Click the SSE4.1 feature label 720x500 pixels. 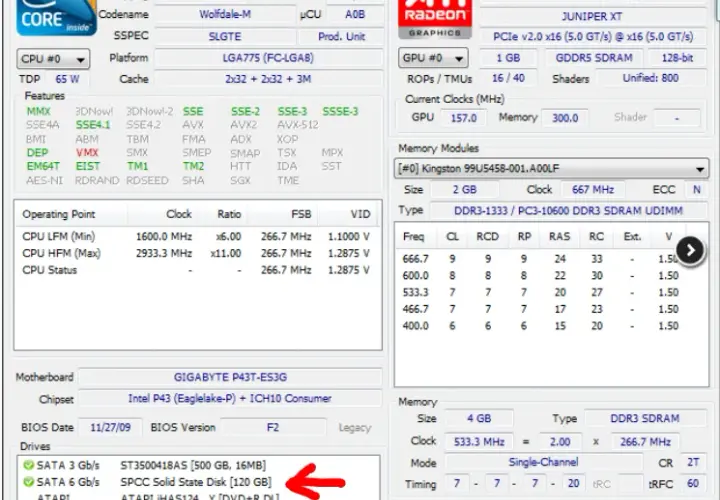click(x=93, y=125)
